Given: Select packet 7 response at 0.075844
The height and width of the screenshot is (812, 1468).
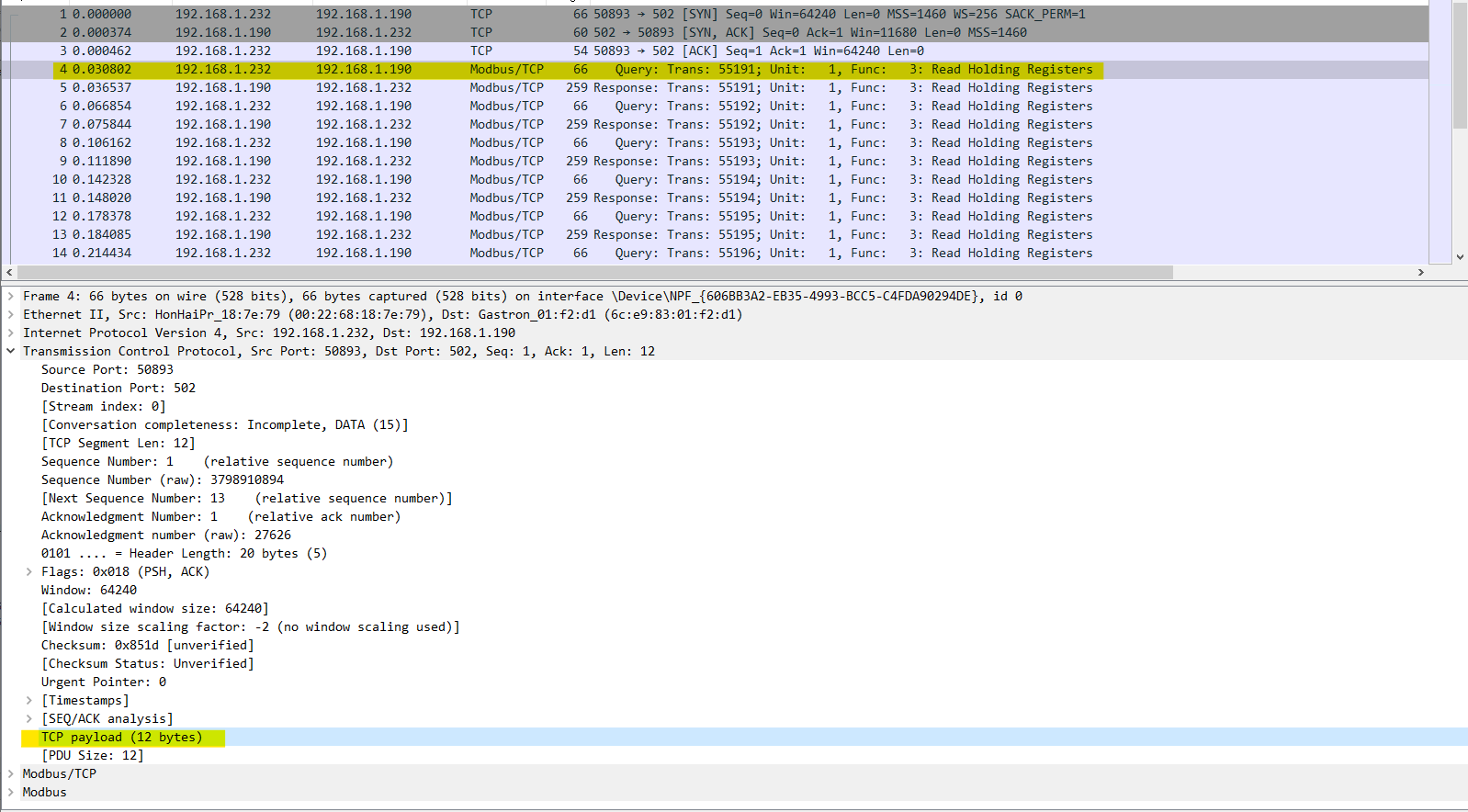Looking at the screenshot, I should coord(715,124).
